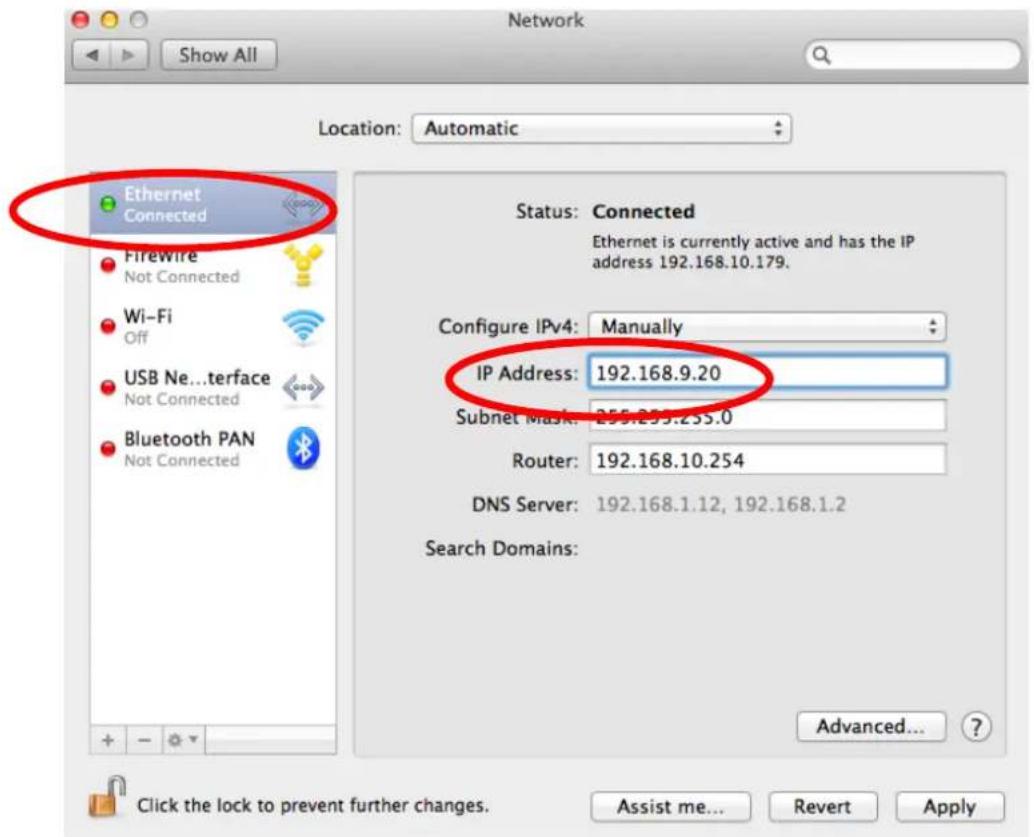Screen dimensions: 1034x837
Task: Close the Network window
Action: point(80,20)
